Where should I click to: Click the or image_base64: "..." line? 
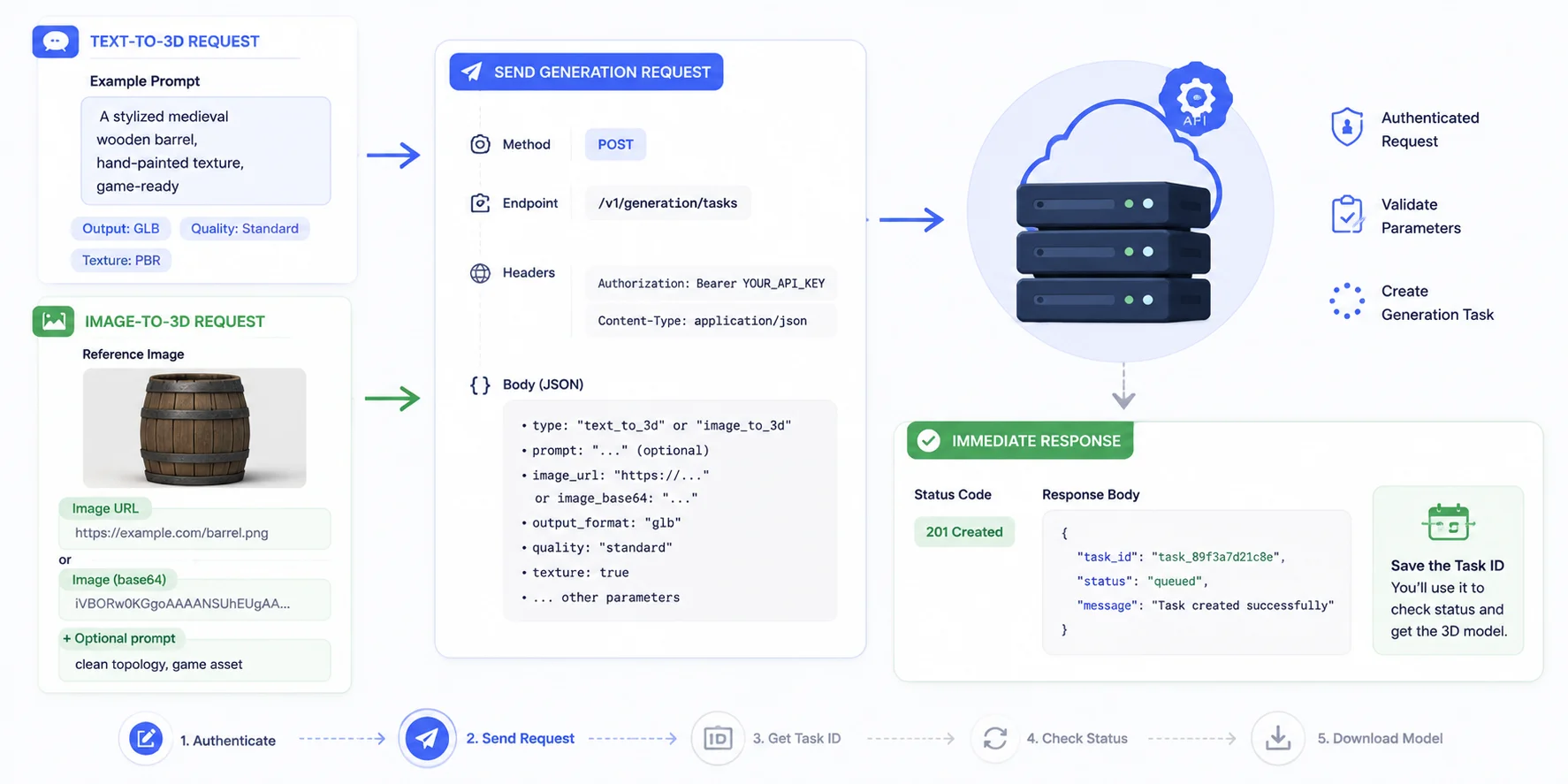click(x=616, y=498)
